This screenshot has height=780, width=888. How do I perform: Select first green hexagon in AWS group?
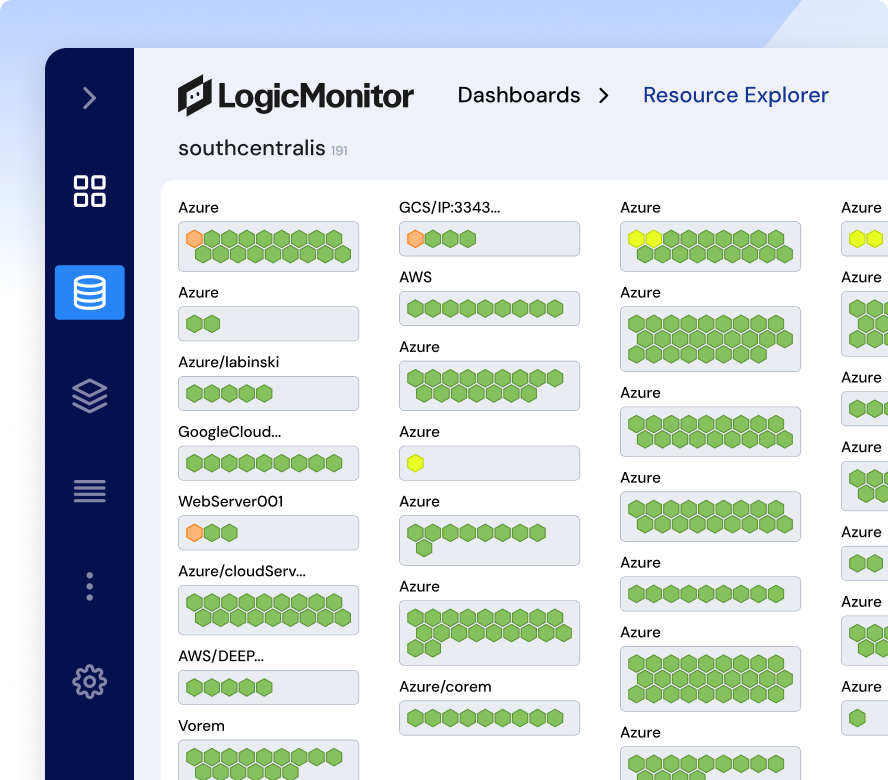click(415, 309)
